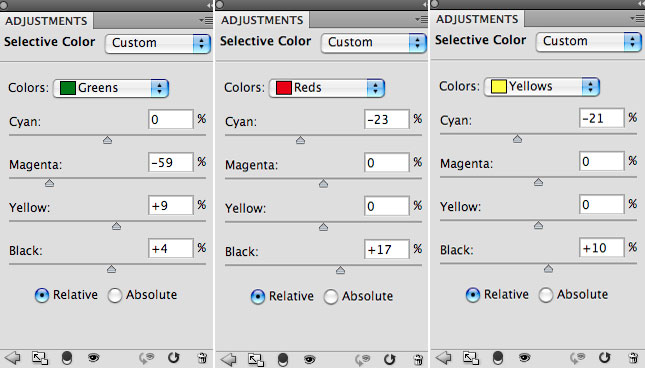Click Black value field showing +17

click(x=386, y=249)
